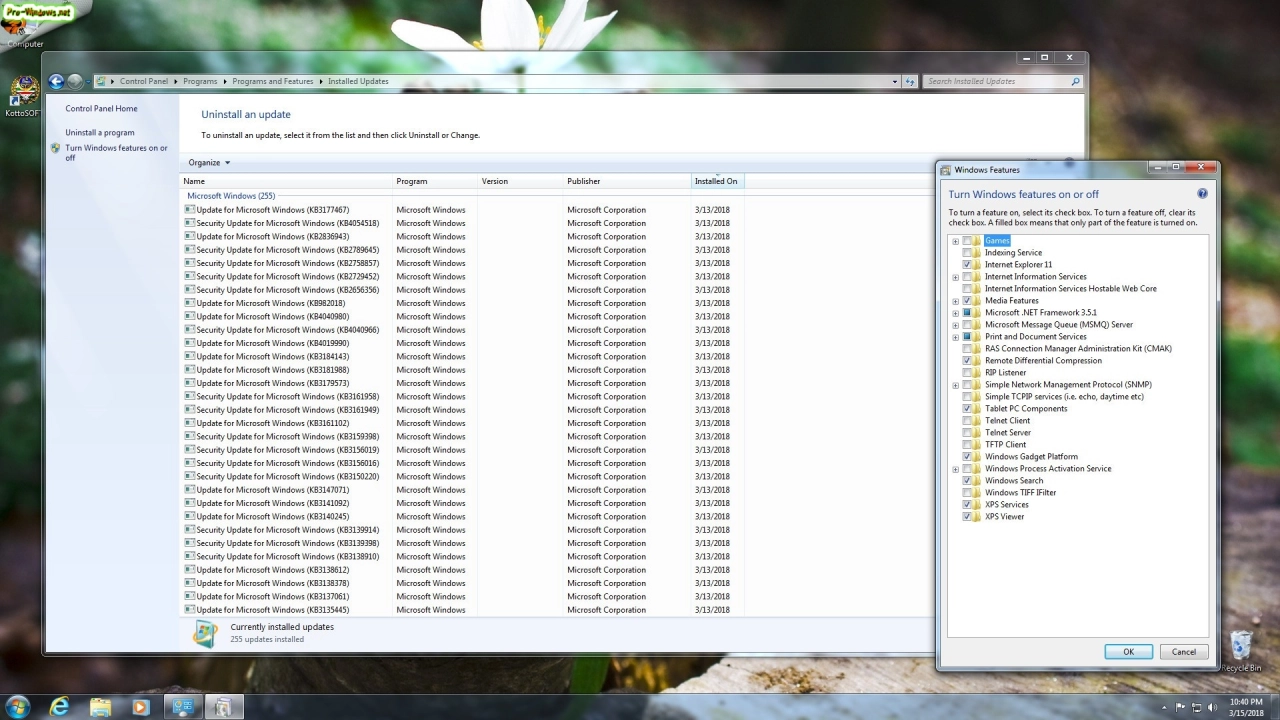
Task: Open Uninstall a program link
Action: click(x=100, y=132)
